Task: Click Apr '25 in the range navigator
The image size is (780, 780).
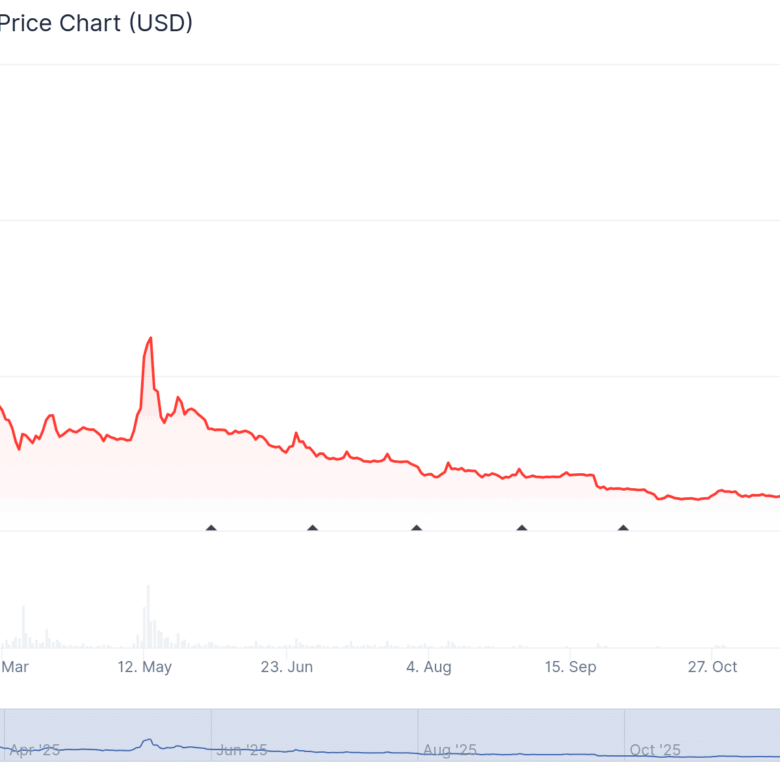Action: [x=35, y=749]
